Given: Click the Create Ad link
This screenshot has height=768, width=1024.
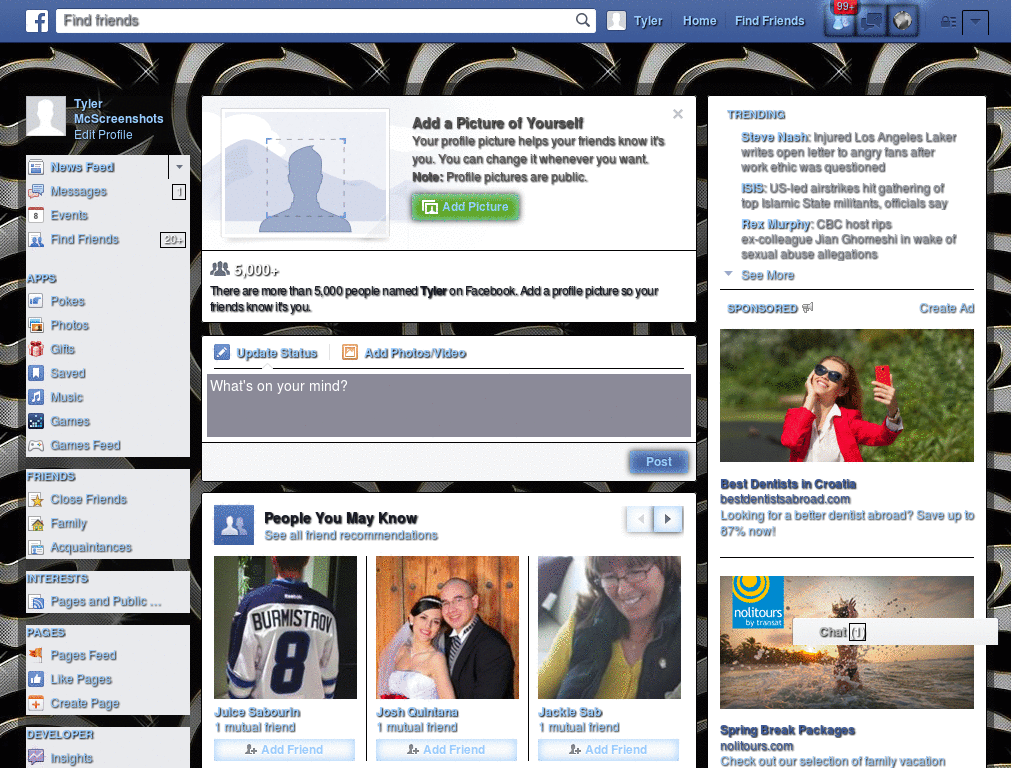Looking at the screenshot, I should coord(947,308).
